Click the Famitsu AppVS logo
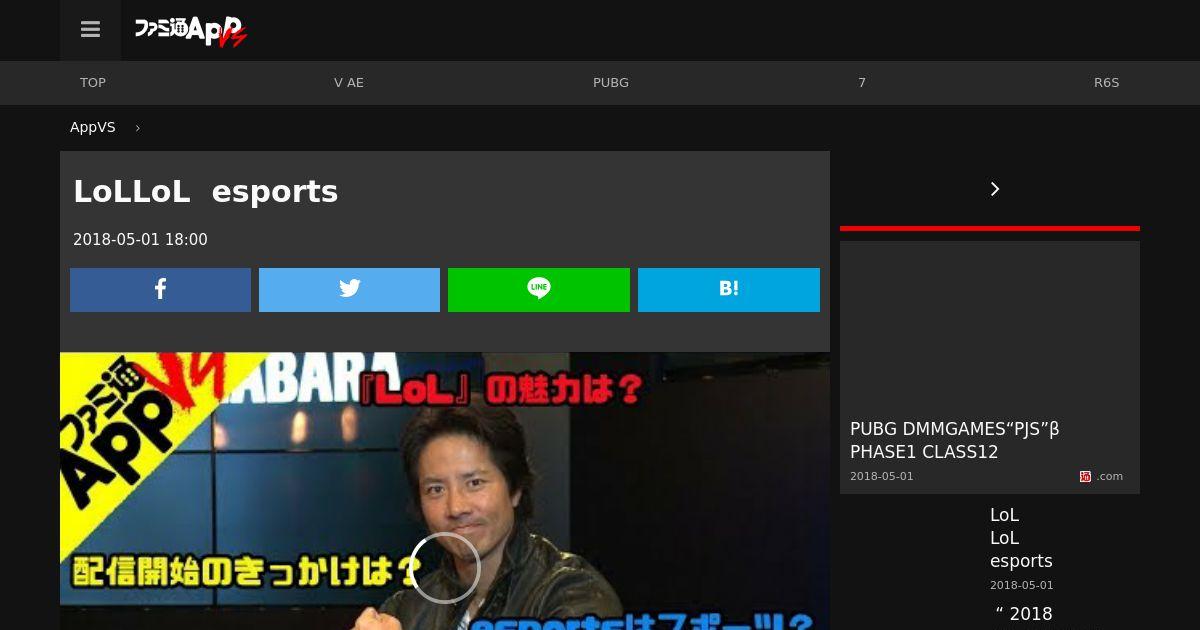This screenshot has height=630, width=1200. [x=190, y=31]
